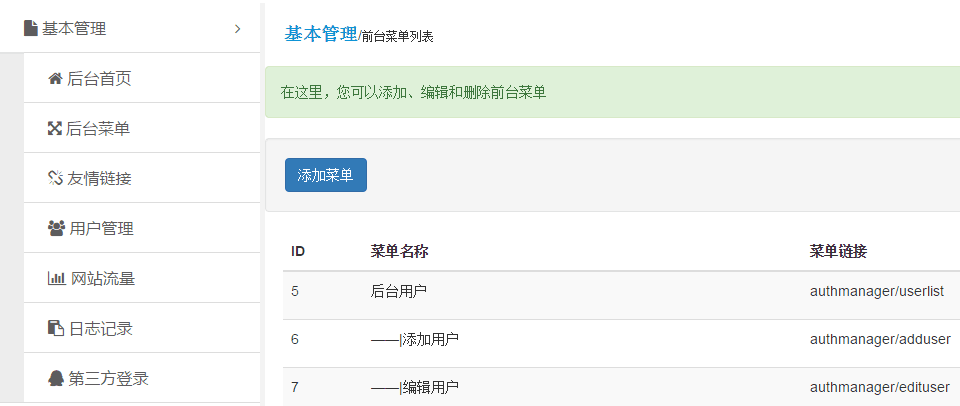960x406 pixels.
Task: Click the home icon for 后台首页
Action: pos(55,79)
